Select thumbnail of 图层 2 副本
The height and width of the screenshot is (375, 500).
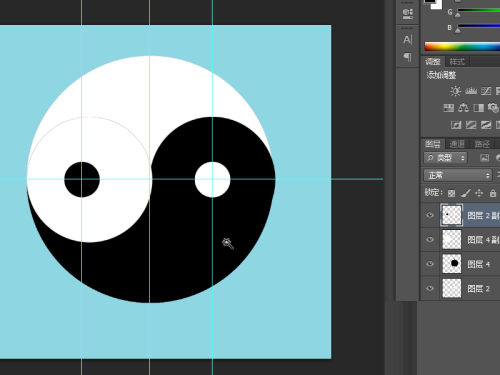click(452, 215)
